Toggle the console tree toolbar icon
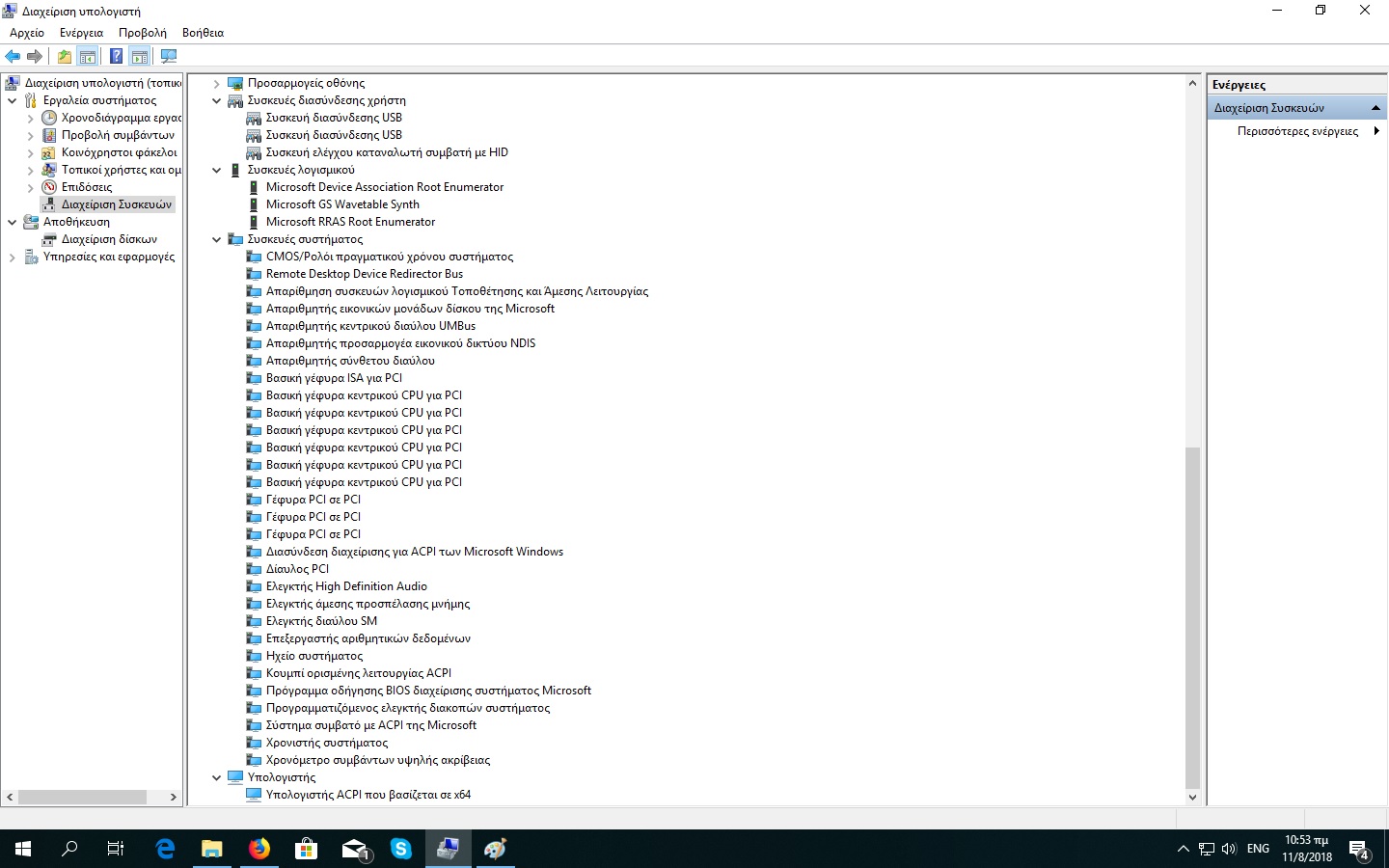Screen dimensions: 1389x868 point(88,56)
